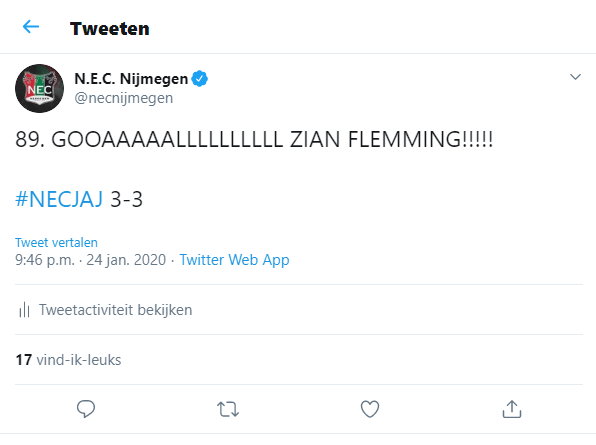Click the goal tweet text about Zian Flemming
596x445 pixels.
[x=254, y=139]
